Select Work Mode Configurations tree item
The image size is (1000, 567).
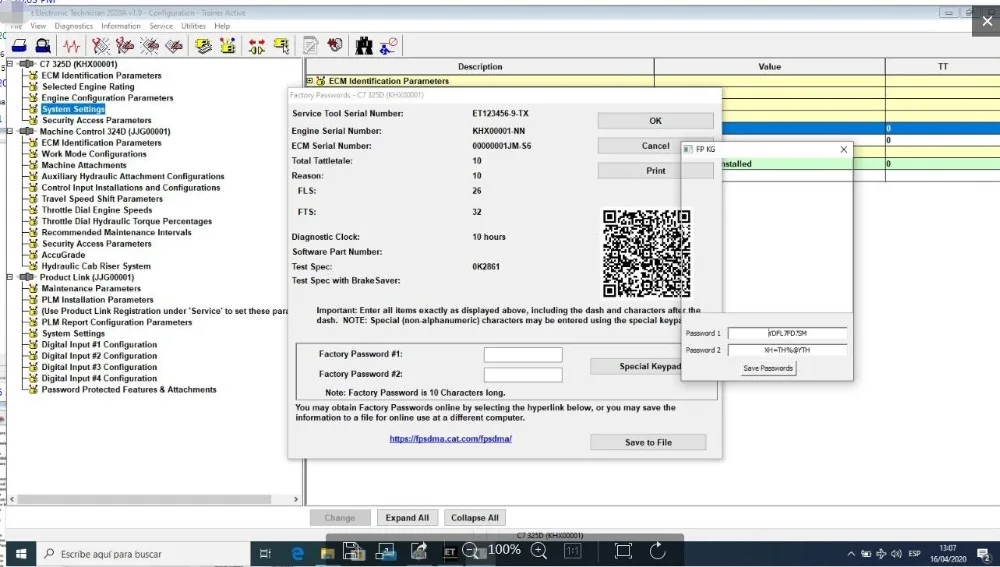coord(94,154)
